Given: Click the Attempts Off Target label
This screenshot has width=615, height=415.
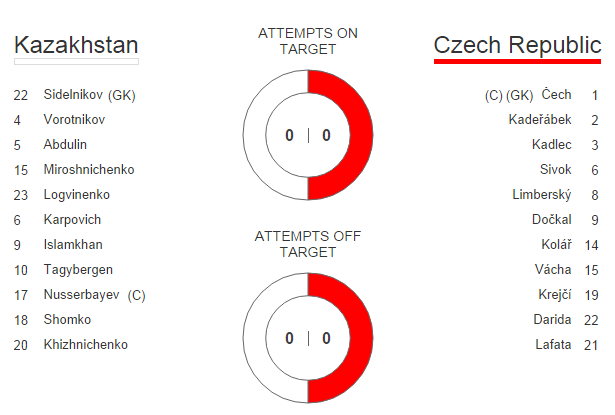Looking at the screenshot, I should click(x=308, y=244).
